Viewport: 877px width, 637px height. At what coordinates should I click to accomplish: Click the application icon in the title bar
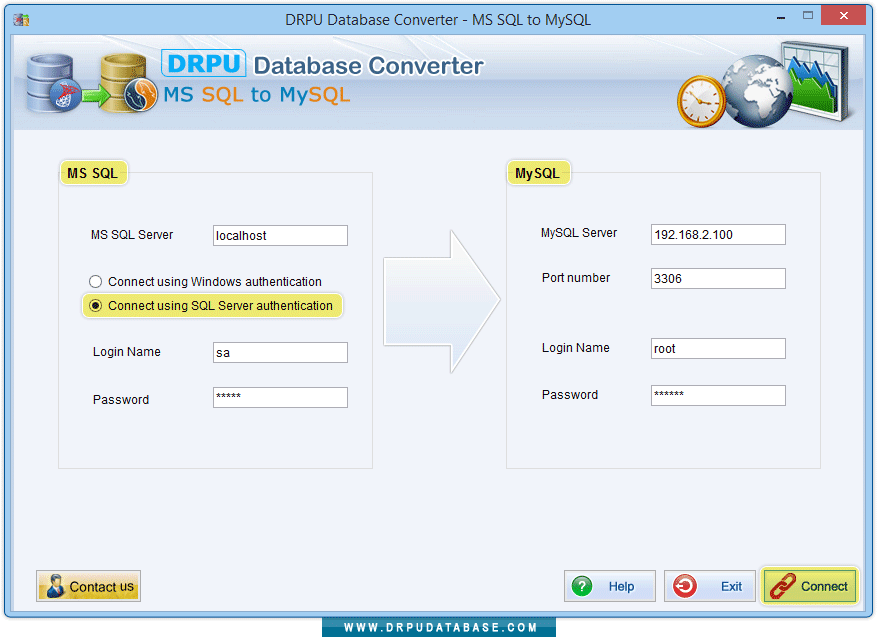point(21,20)
